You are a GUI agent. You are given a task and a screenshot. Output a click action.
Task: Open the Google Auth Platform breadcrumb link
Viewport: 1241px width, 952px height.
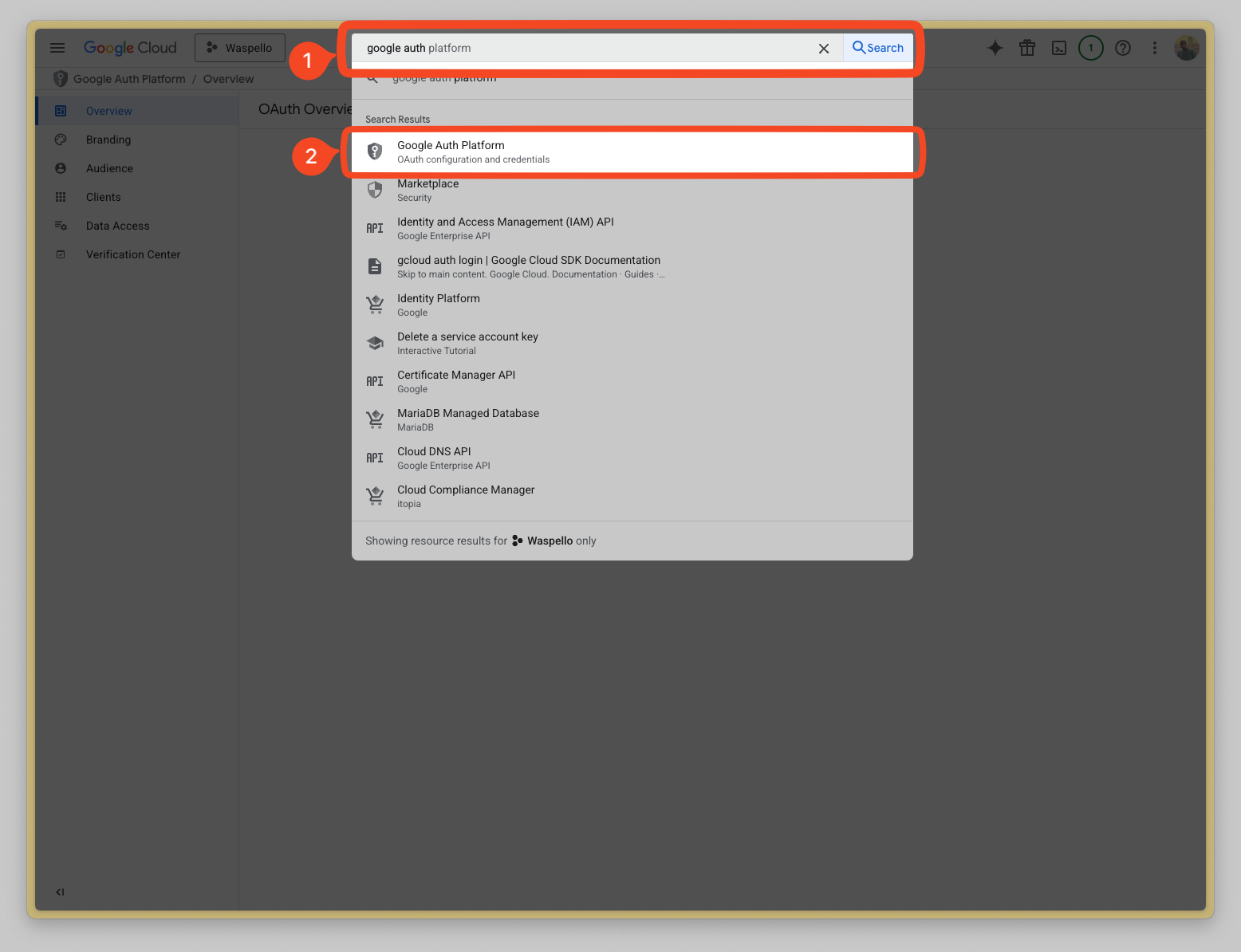(130, 79)
